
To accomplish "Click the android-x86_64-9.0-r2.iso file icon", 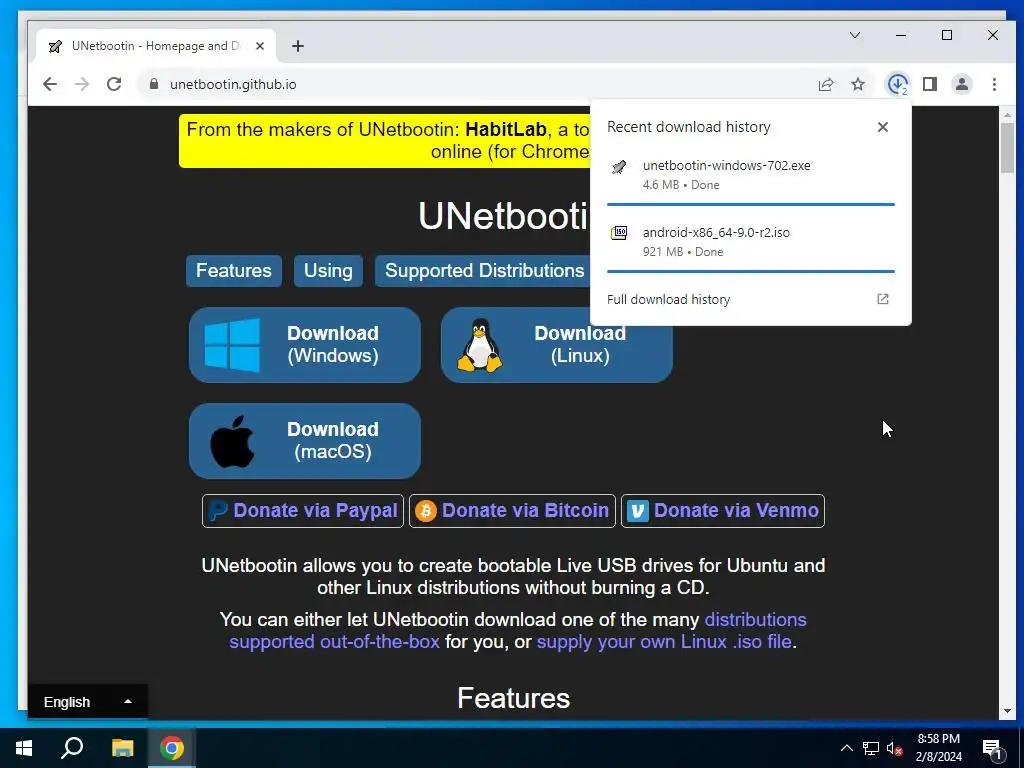I will (619, 232).
